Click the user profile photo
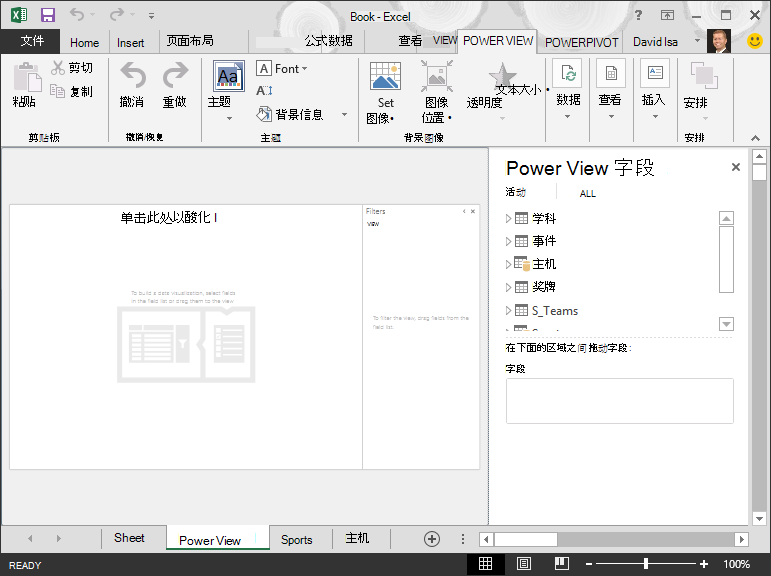Image resolution: width=771 pixels, height=576 pixels. 719,41
